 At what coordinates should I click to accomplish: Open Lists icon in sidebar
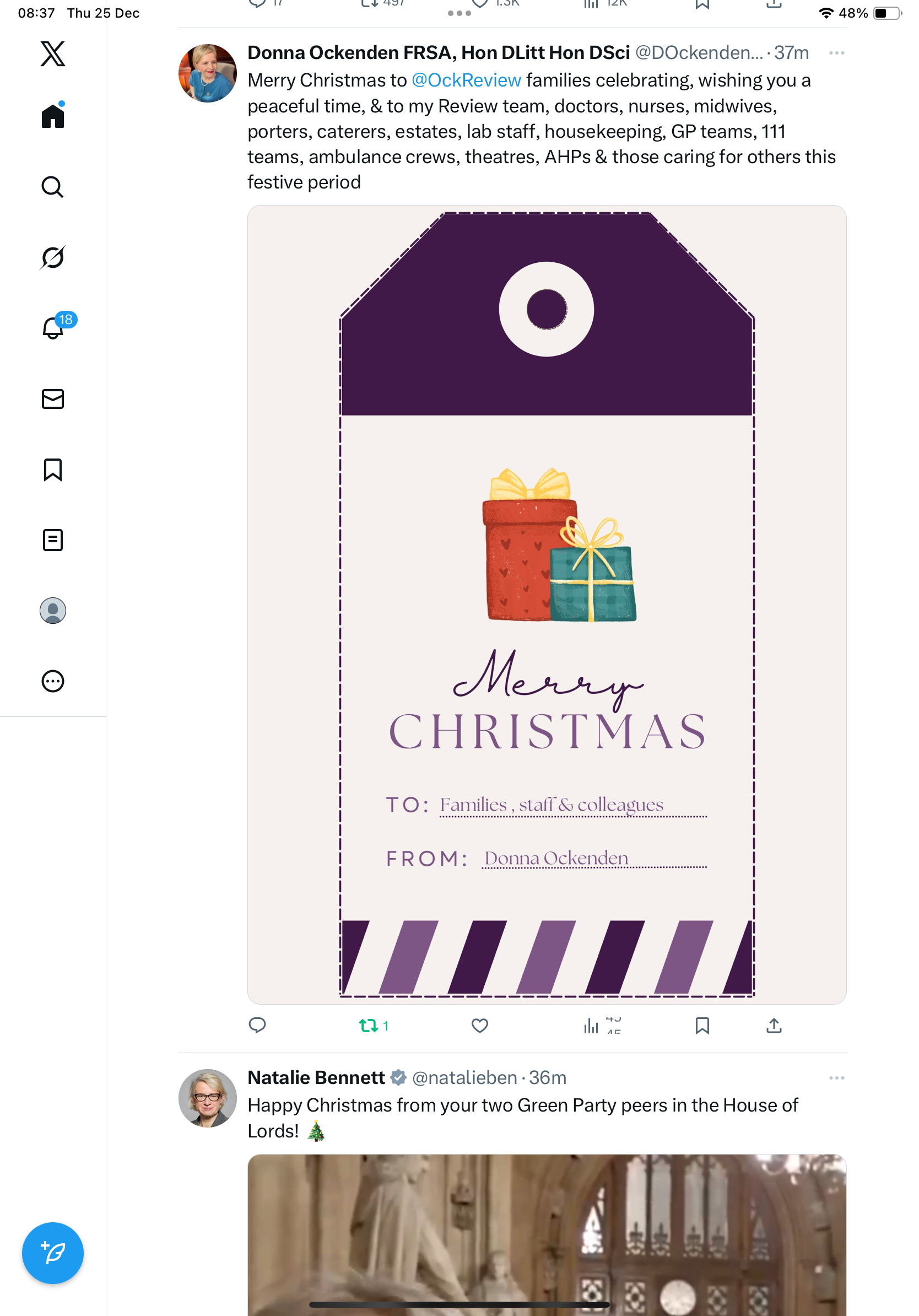tap(53, 540)
